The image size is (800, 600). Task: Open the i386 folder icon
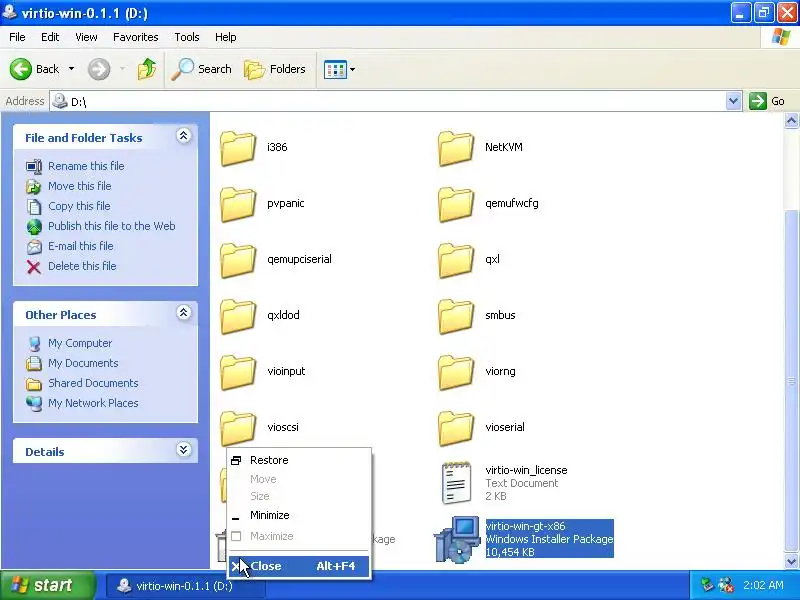[x=238, y=148]
